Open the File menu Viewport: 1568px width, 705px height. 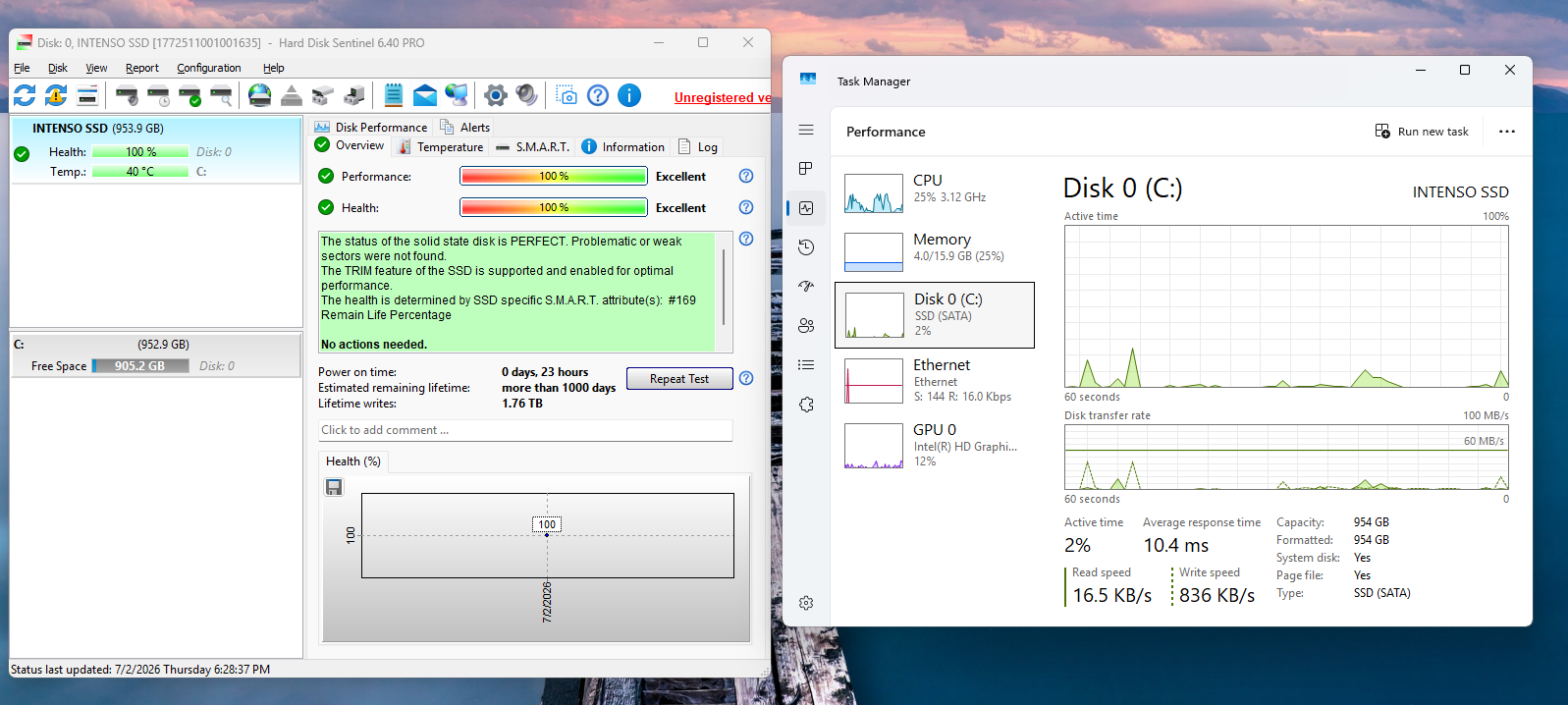[x=22, y=68]
